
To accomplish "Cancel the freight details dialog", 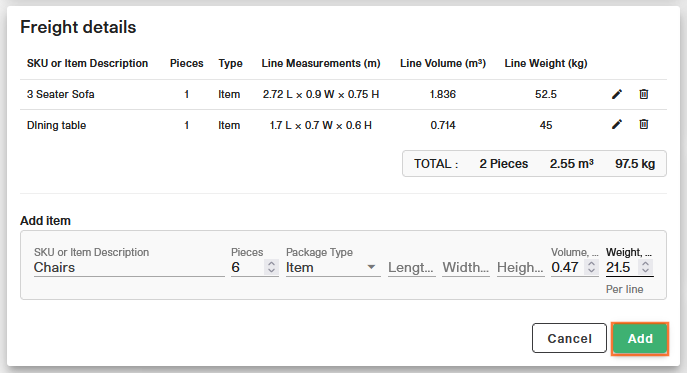I will point(569,338).
